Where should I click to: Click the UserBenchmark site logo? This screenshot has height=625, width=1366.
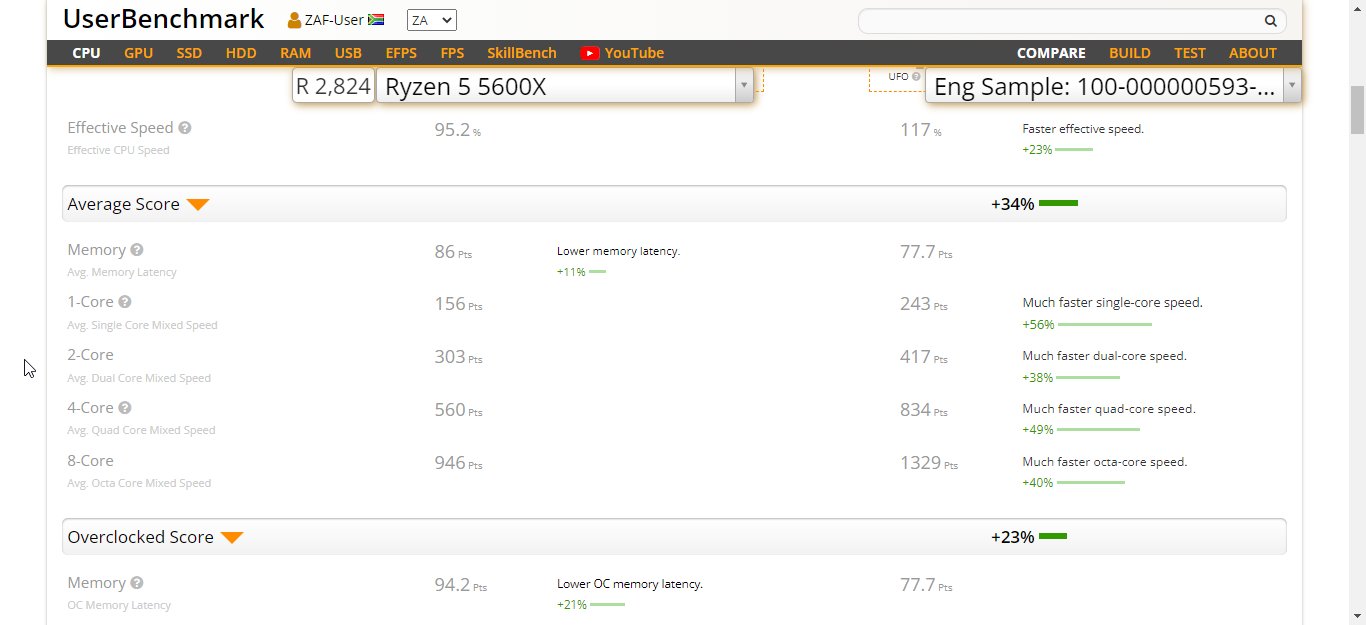(x=164, y=19)
